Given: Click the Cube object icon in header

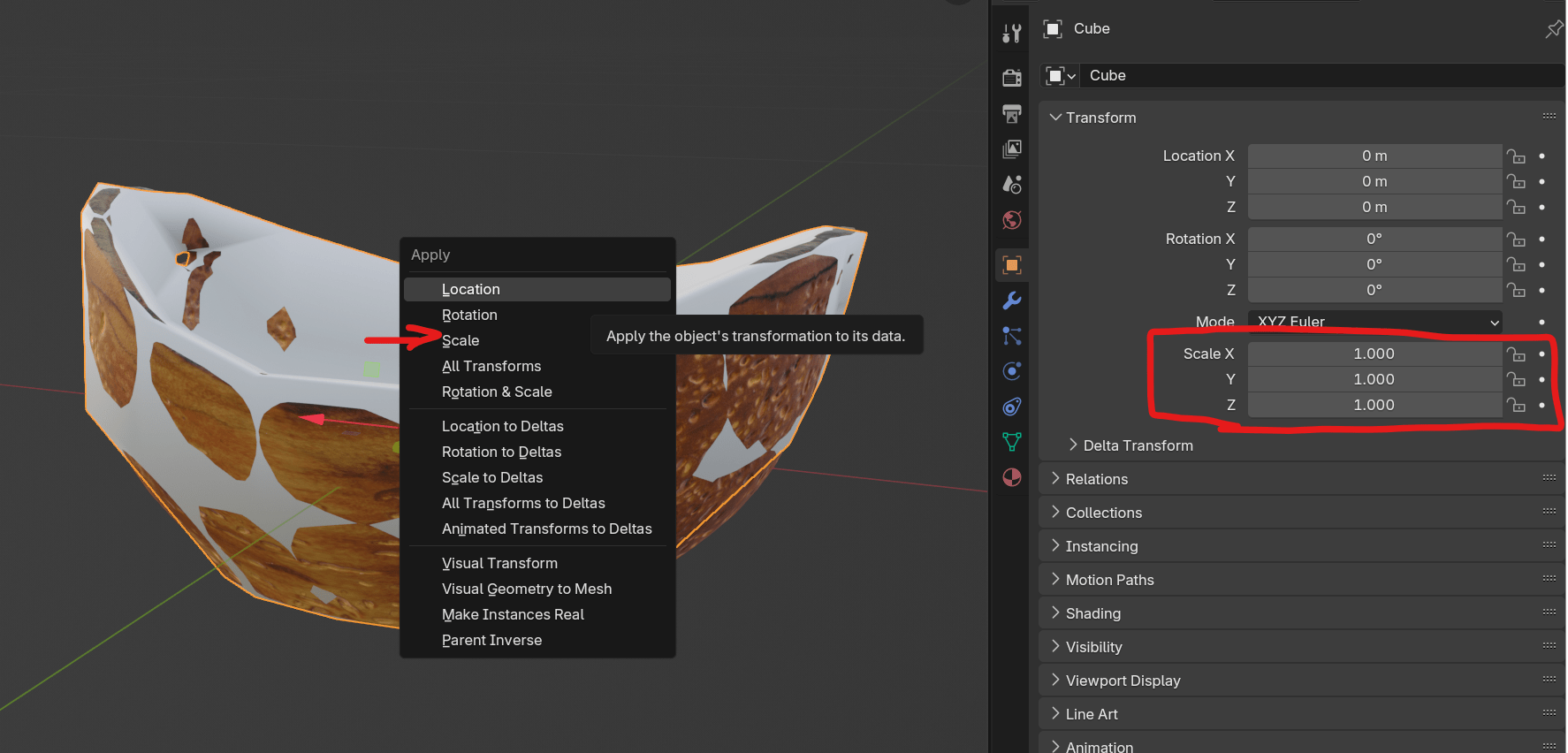Looking at the screenshot, I should point(1053,29).
